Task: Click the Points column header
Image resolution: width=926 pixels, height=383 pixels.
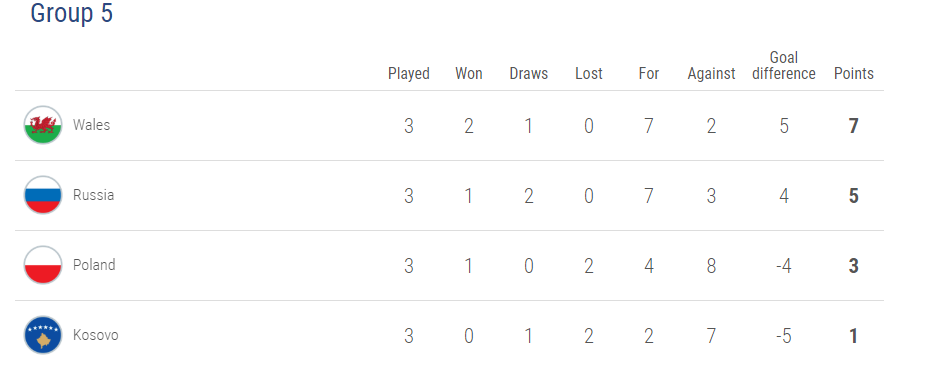Action: pos(853,74)
